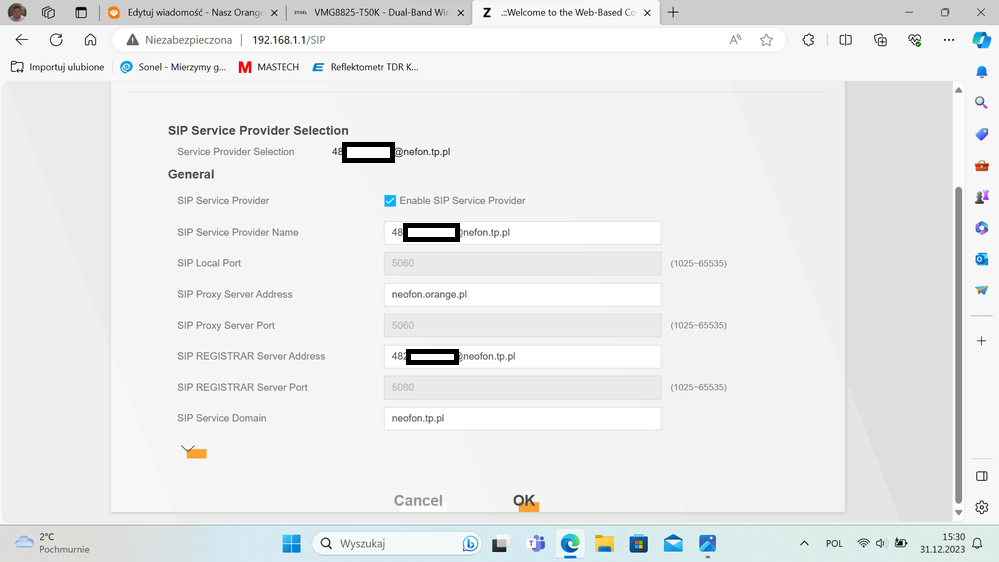Go to browser home page

(x=90, y=40)
